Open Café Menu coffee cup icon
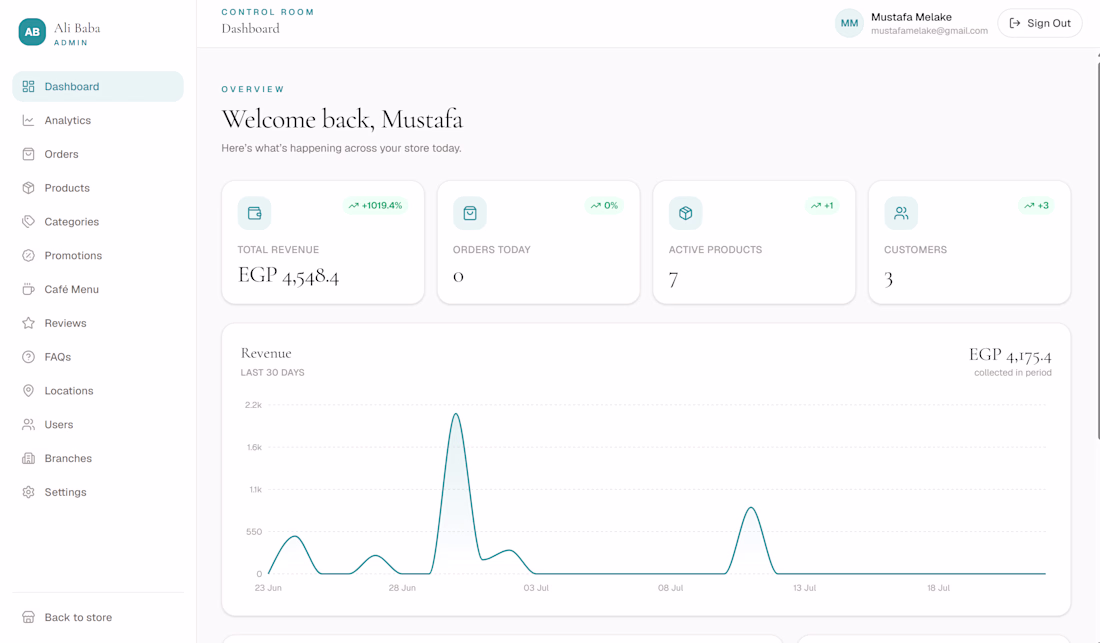The height and width of the screenshot is (643, 1100). pyautogui.click(x=28, y=289)
